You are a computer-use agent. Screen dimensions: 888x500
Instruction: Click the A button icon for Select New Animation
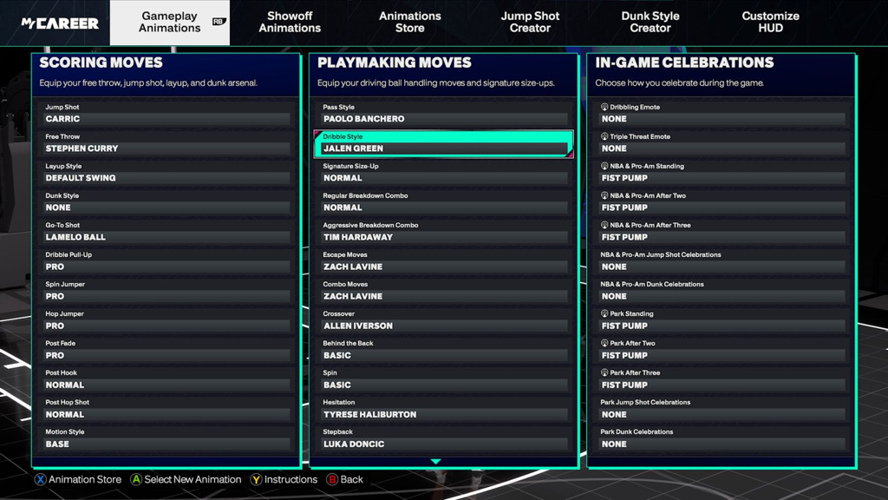136,479
